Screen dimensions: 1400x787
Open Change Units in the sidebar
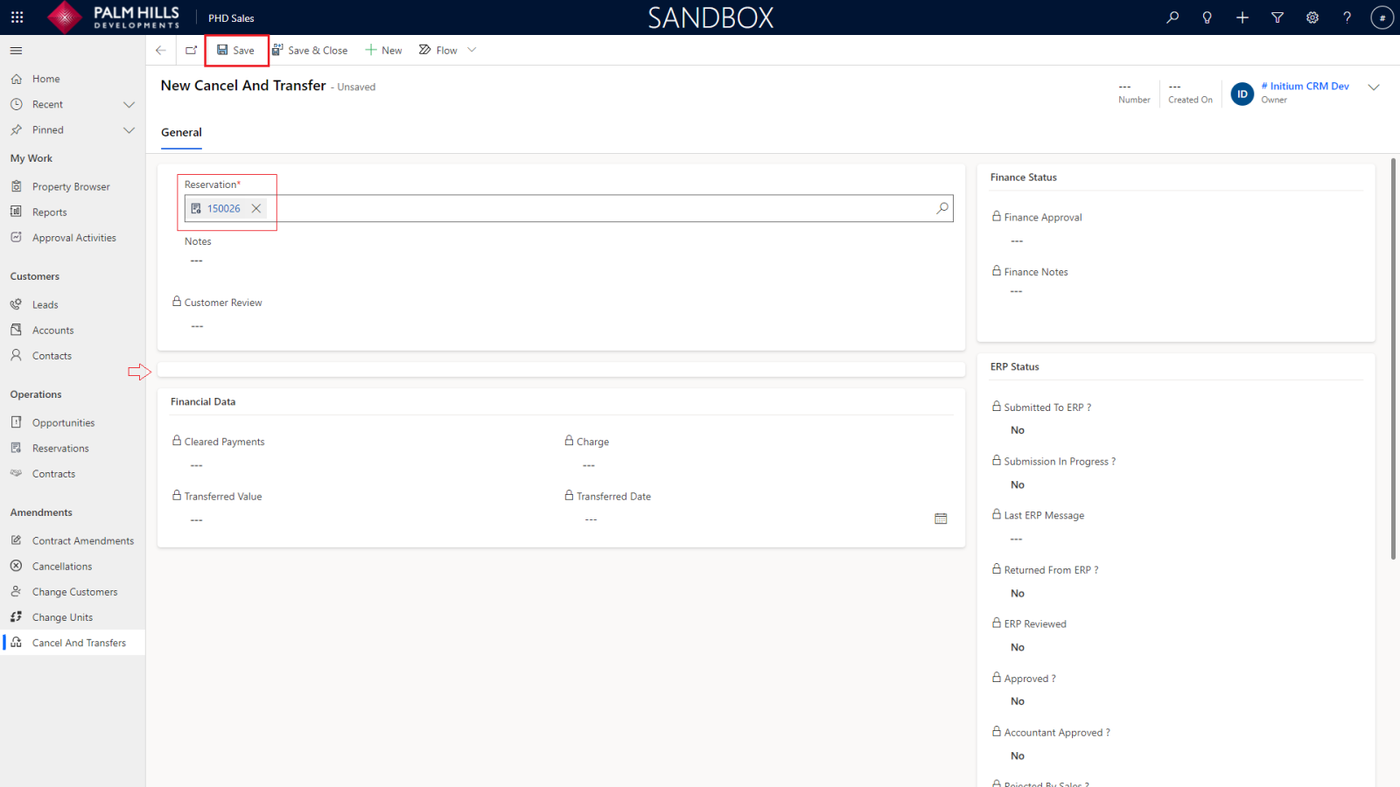tap(72, 617)
